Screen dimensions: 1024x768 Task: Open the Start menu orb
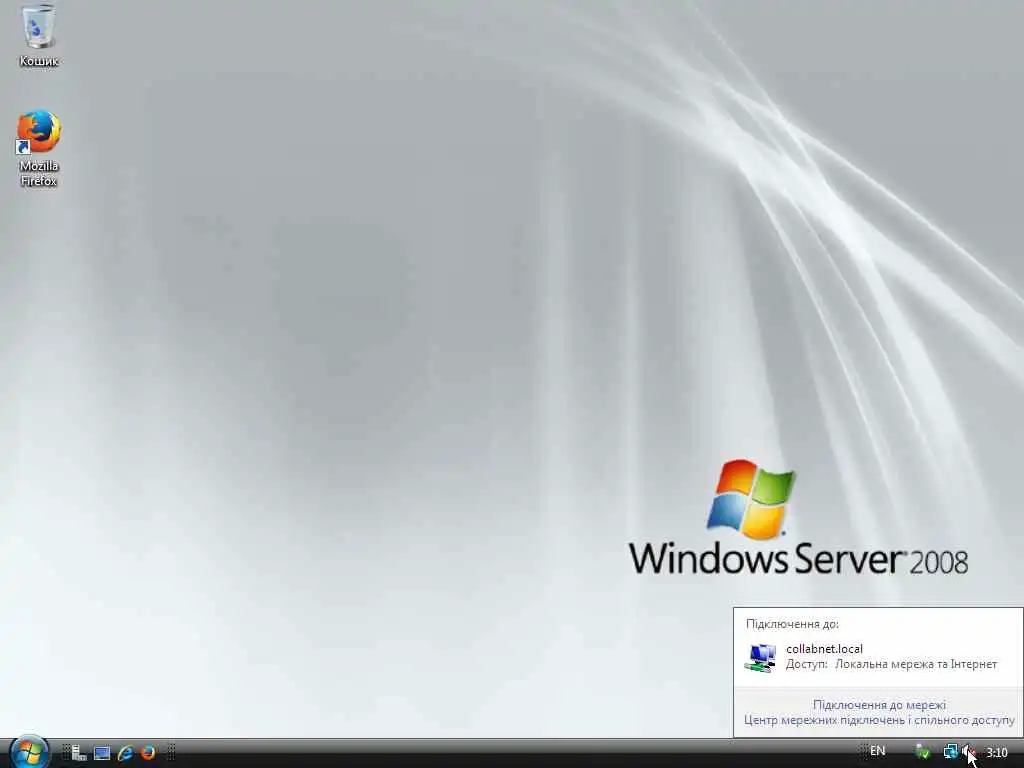29,752
